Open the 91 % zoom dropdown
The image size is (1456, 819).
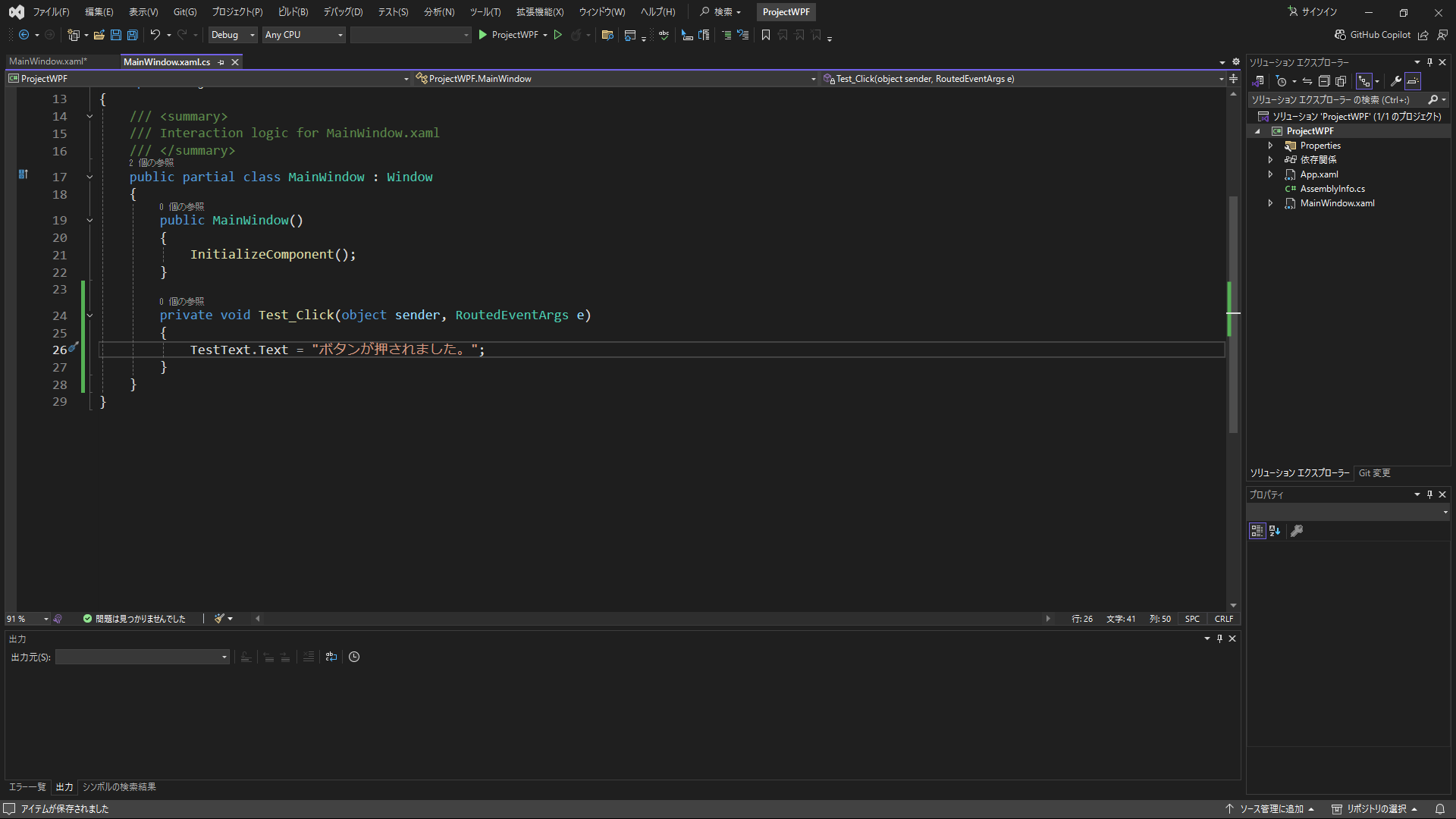[45, 619]
